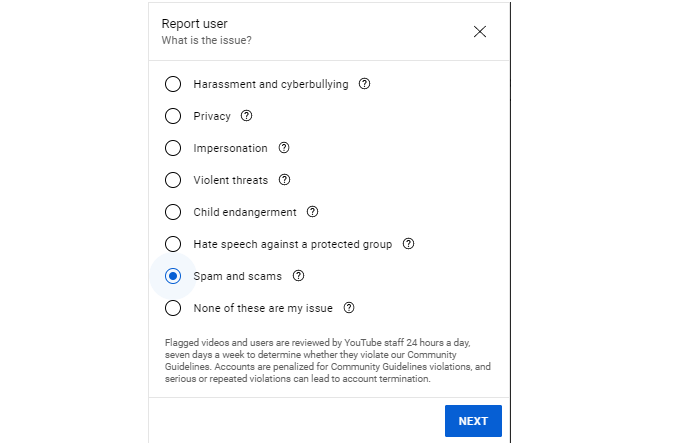Select Harassment and cyberbullying radio button
This screenshot has height=443, width=700.
pyautogui.click(x=173, y=84)
